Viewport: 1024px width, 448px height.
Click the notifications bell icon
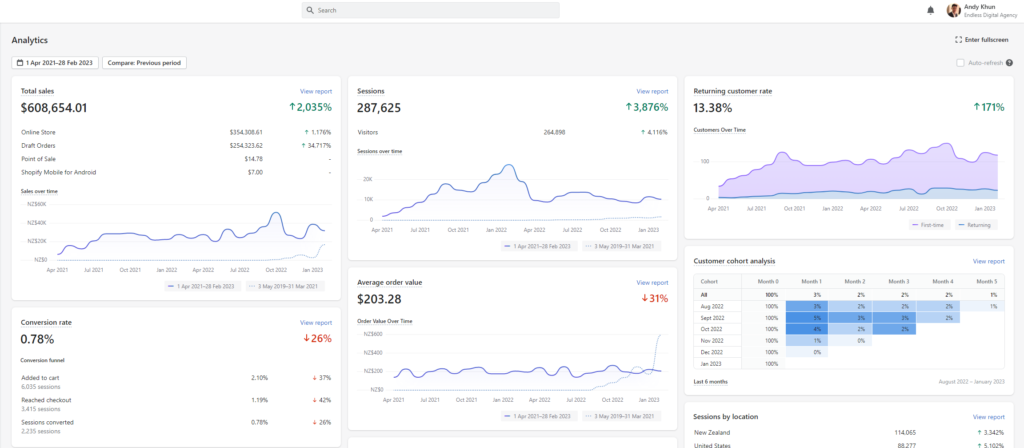(x=930, y=10)
